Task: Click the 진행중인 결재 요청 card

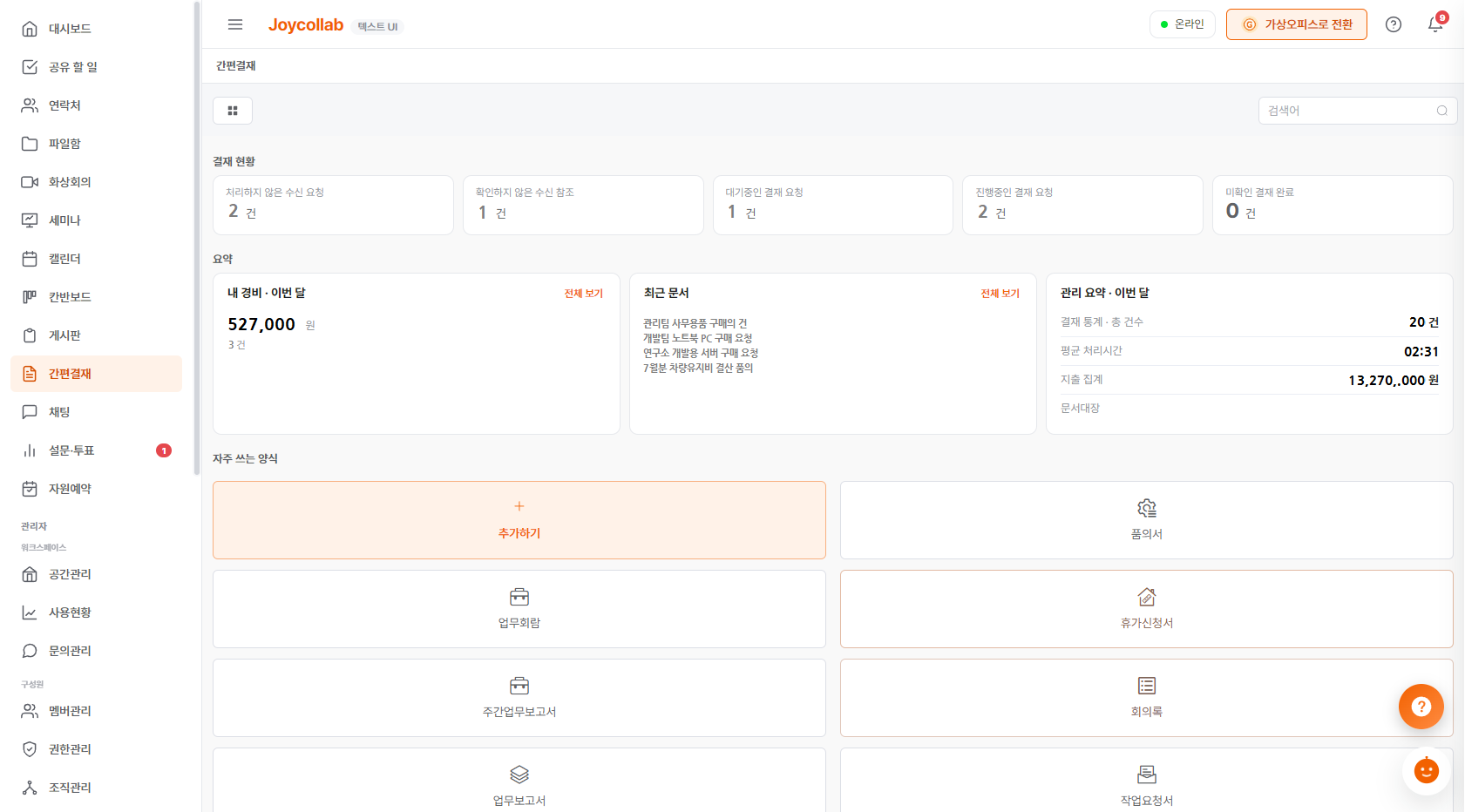Action: pyautogui.click(x=1082, y=205)
